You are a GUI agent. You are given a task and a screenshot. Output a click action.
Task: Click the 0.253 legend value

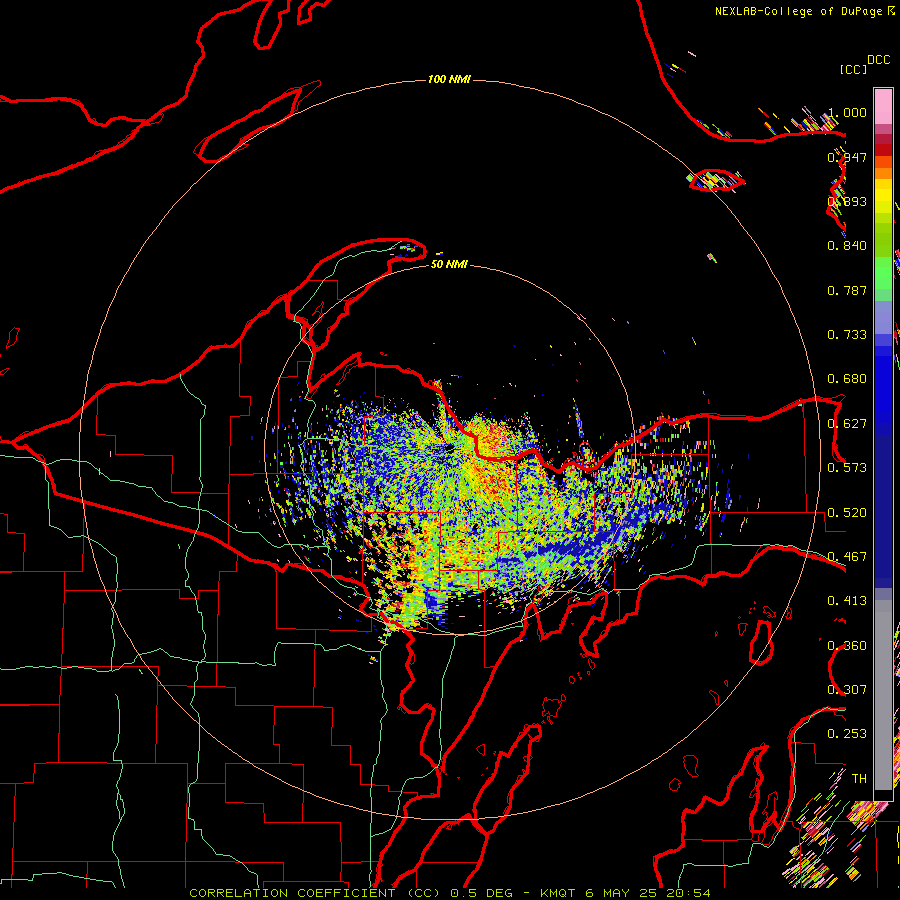coord(847,734)
